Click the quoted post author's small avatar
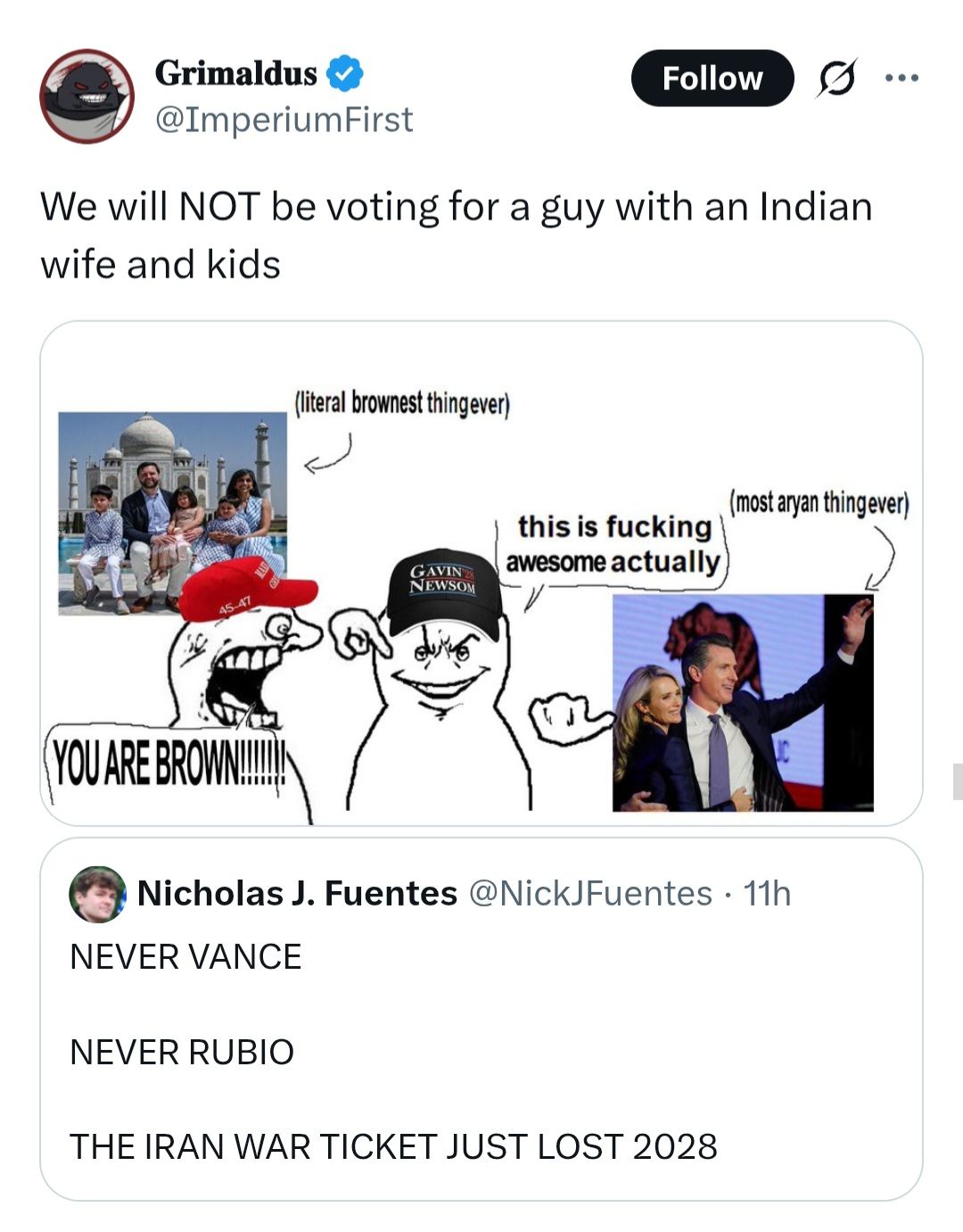Image resolution: width=963 pixels, height=1232 pixels. (97, 893)
